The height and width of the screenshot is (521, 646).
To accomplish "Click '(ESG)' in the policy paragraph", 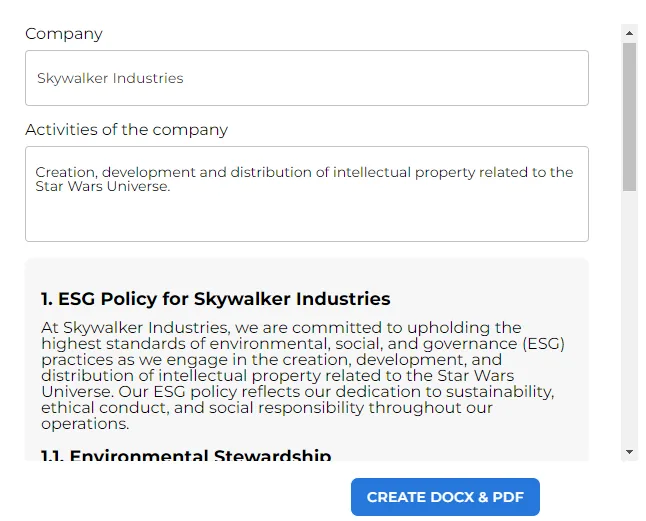I will click(543, 343).
